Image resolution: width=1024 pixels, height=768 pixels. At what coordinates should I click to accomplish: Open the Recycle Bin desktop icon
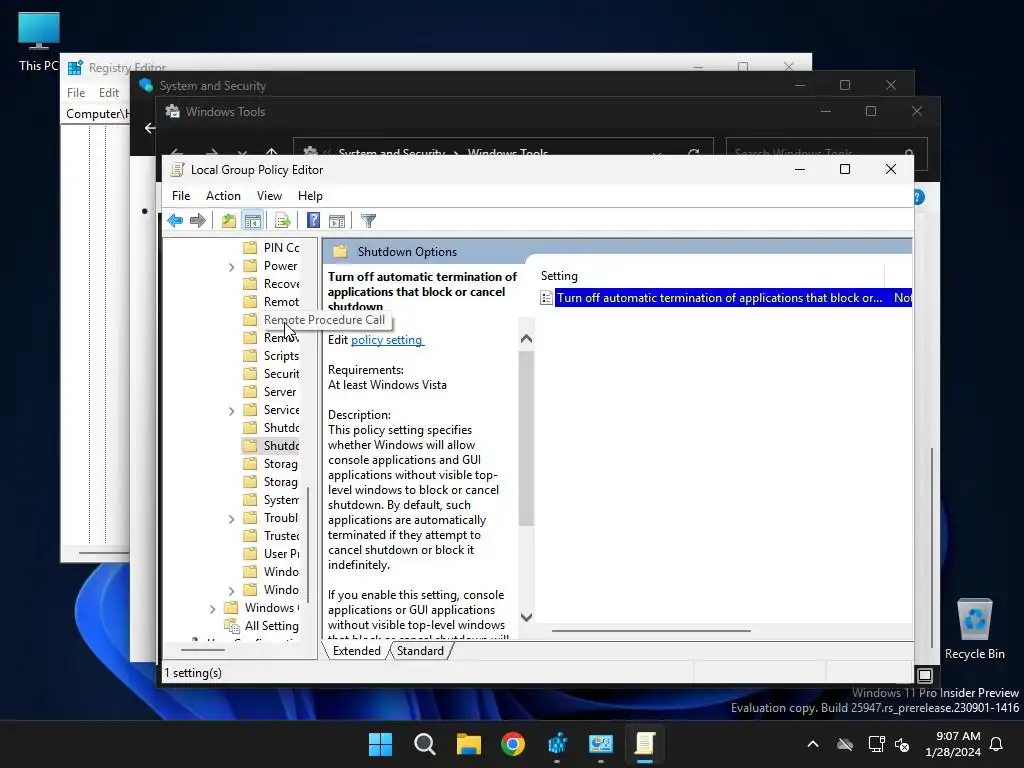point(974,629)
